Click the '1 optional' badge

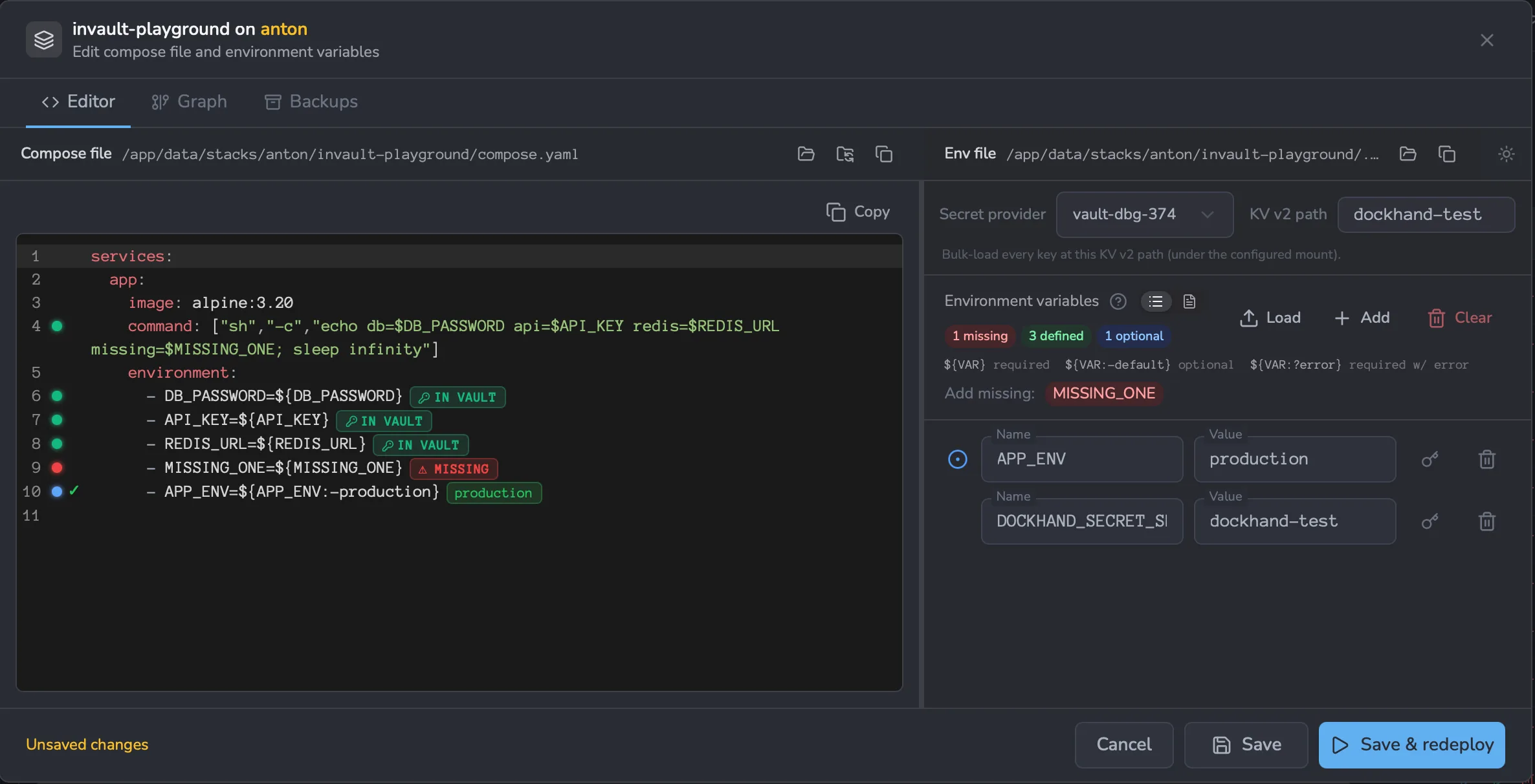[x=1134, y=336]
